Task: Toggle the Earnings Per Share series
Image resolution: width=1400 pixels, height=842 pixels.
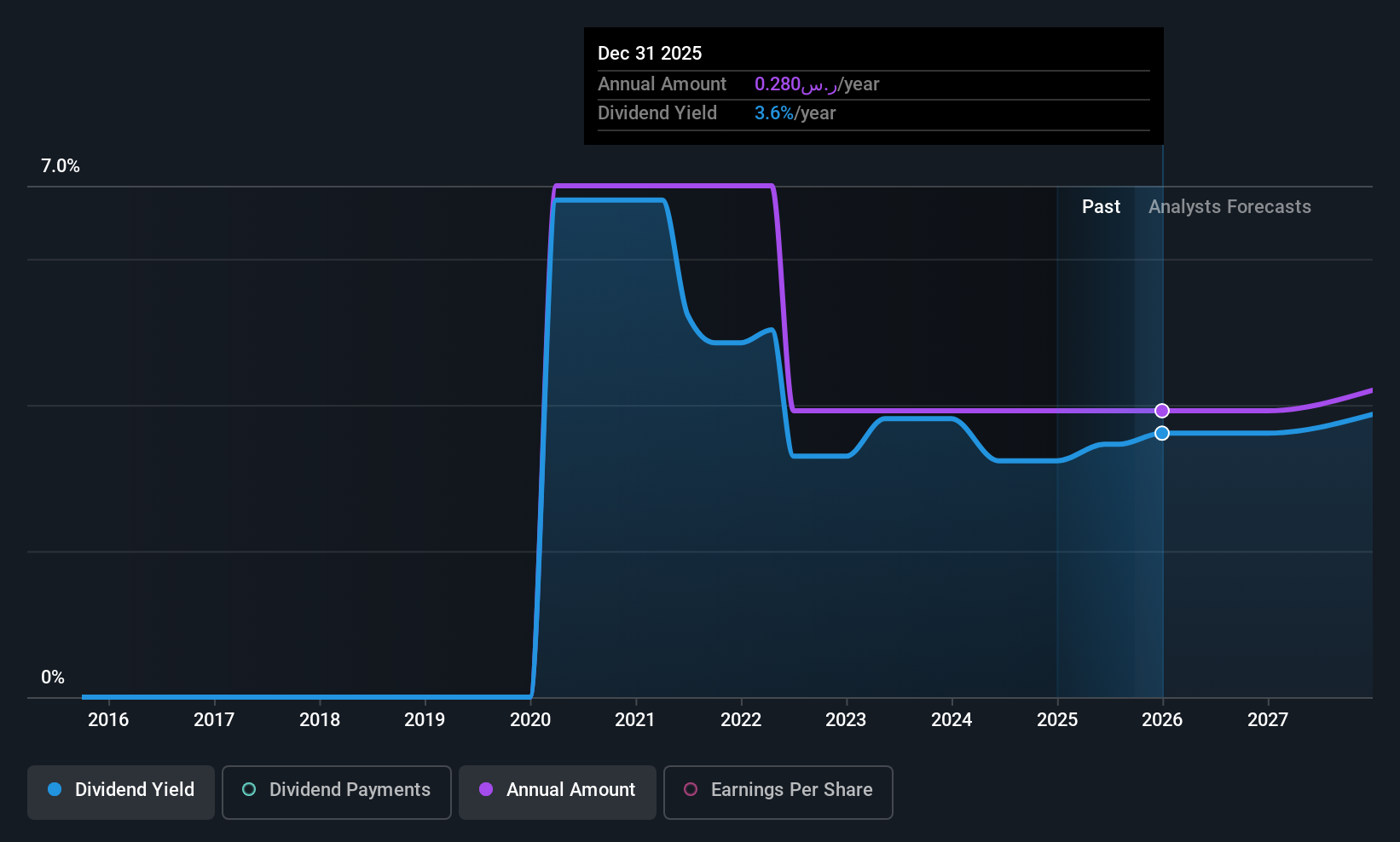Action: pos(778,793)
